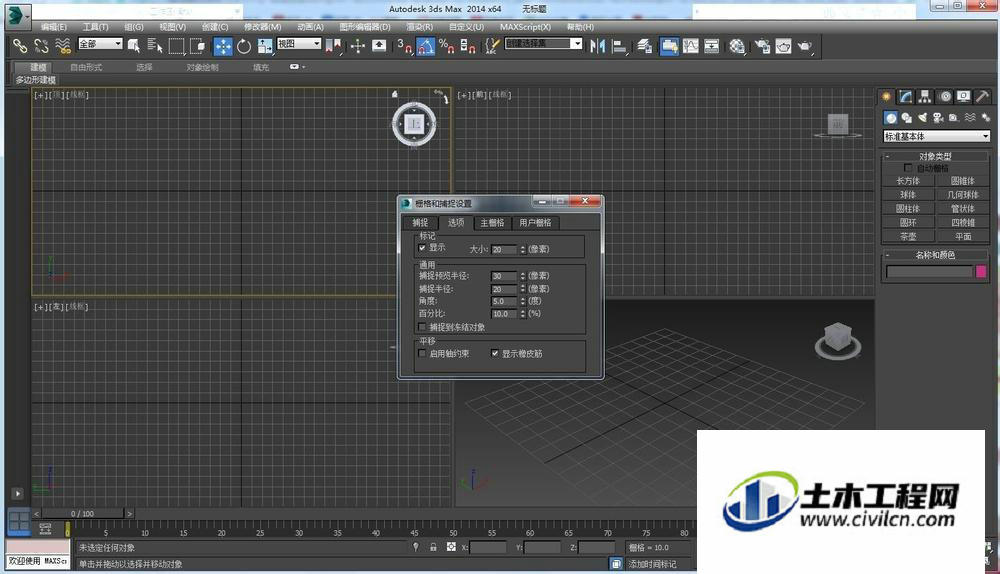
Task: Activate the Select and Move tool
Action: pyautogui.click(x=223, y=46)
